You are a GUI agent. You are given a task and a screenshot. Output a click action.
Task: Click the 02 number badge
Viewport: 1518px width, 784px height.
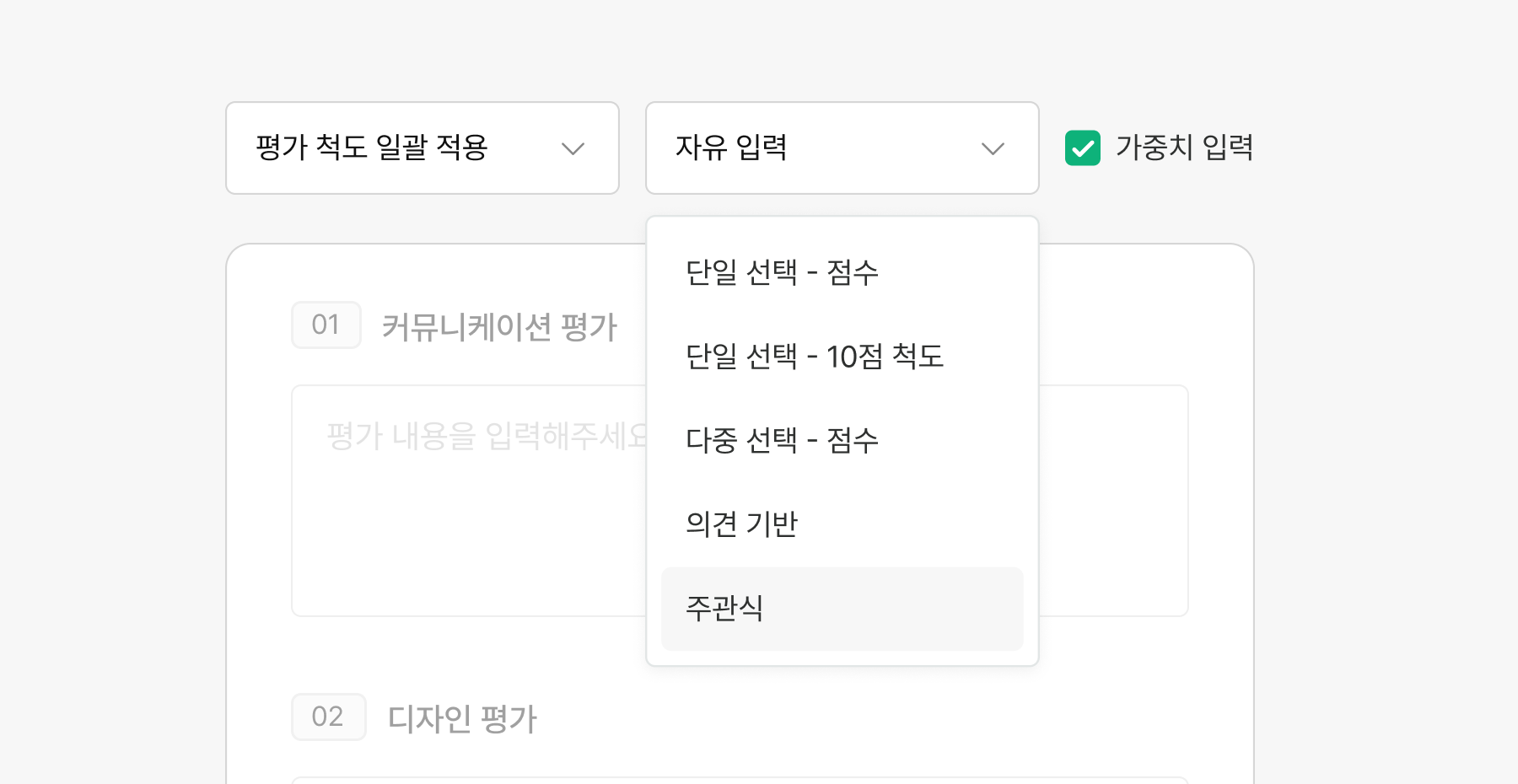[x=328, y=717]
